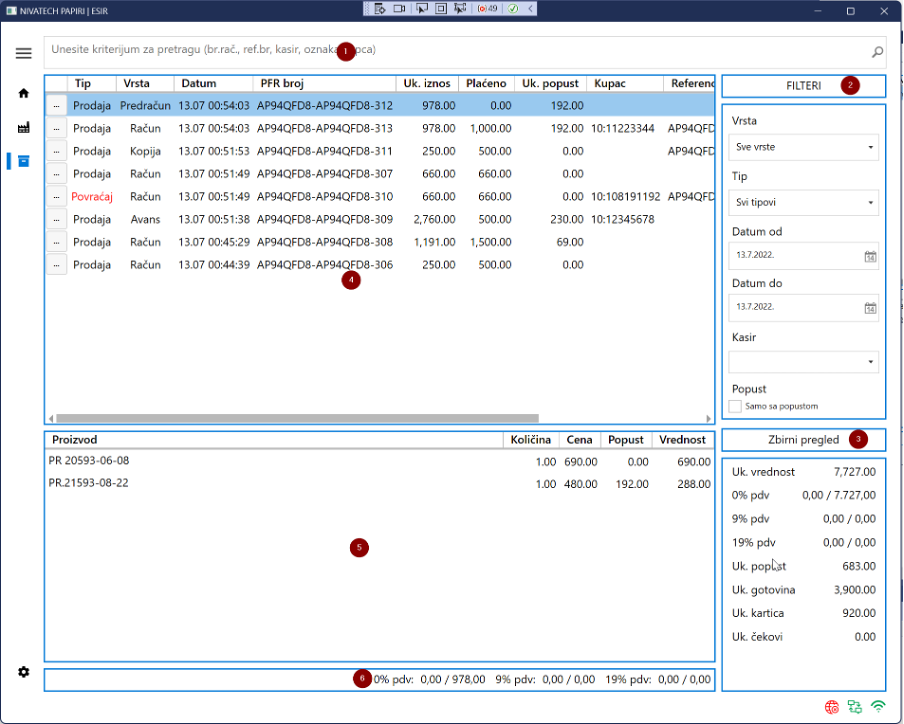904x724 pixels.
Task: Click the red globe status icon
Action: click(x=831, y=707)
